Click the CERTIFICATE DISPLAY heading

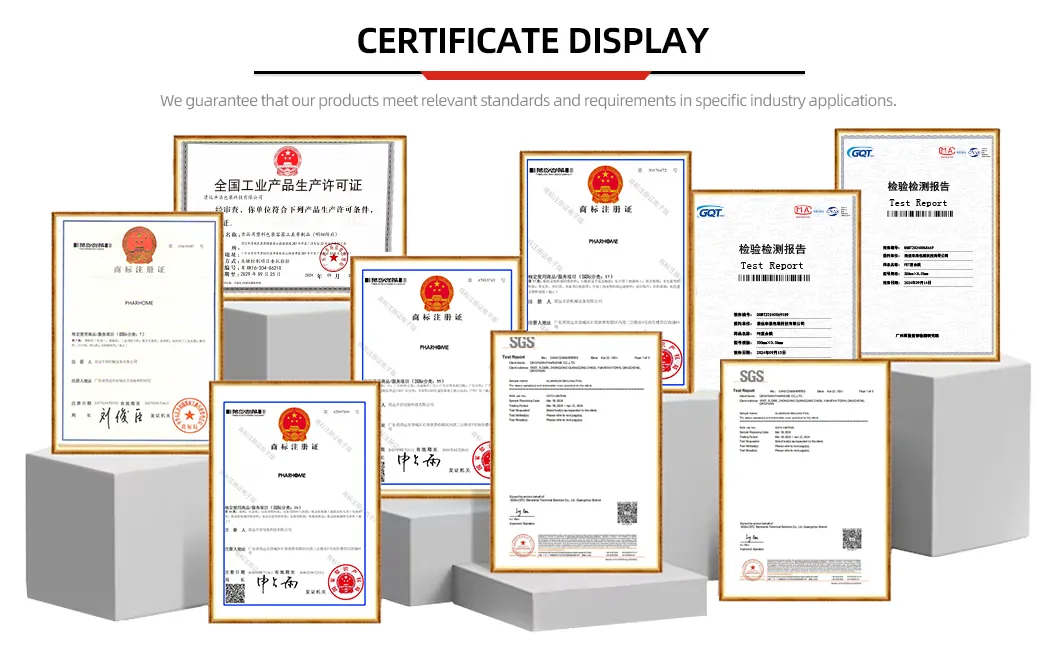pyautogui.click(x=530, y=41)
